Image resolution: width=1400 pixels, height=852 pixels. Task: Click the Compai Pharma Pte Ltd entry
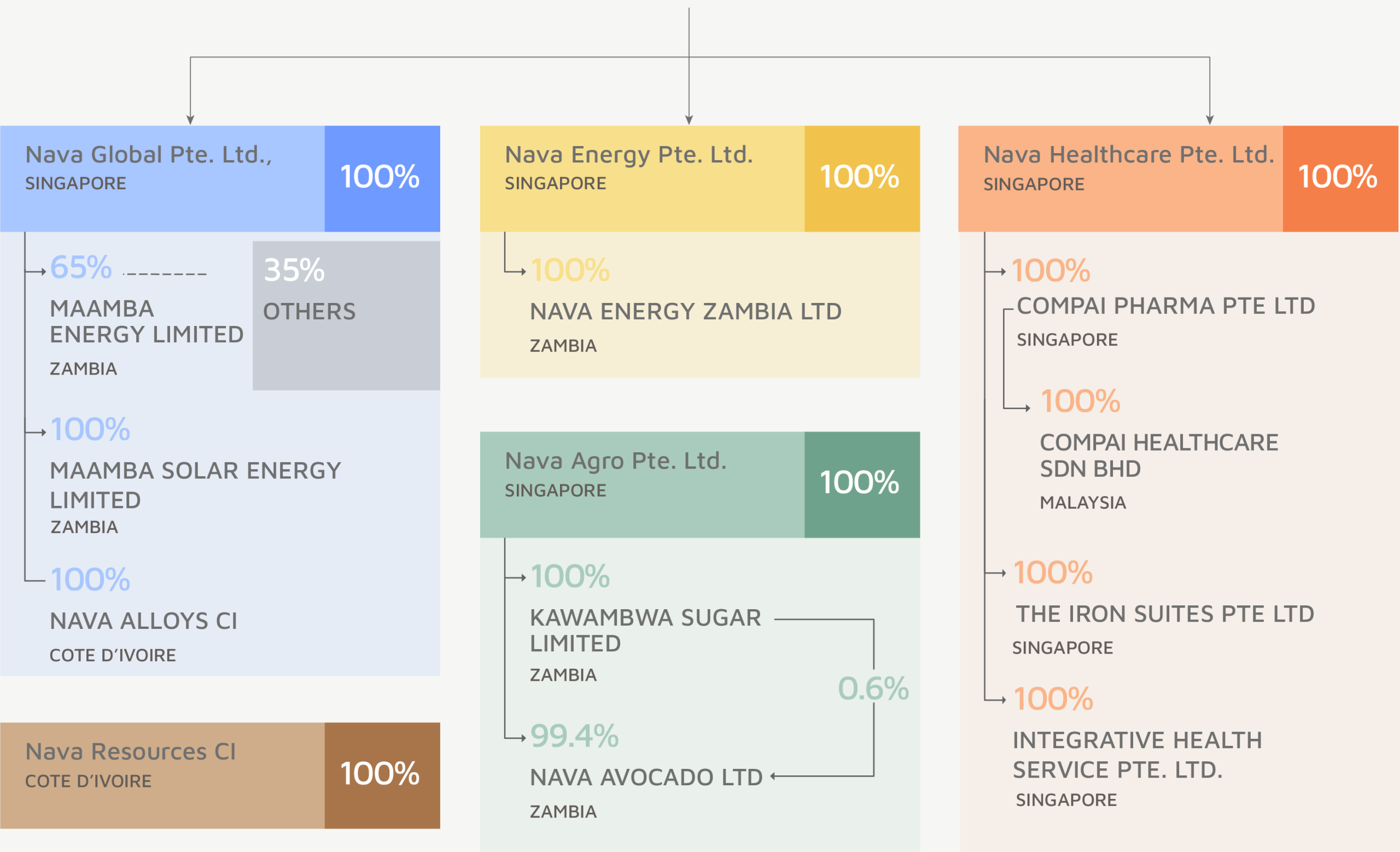point(1165,306)
